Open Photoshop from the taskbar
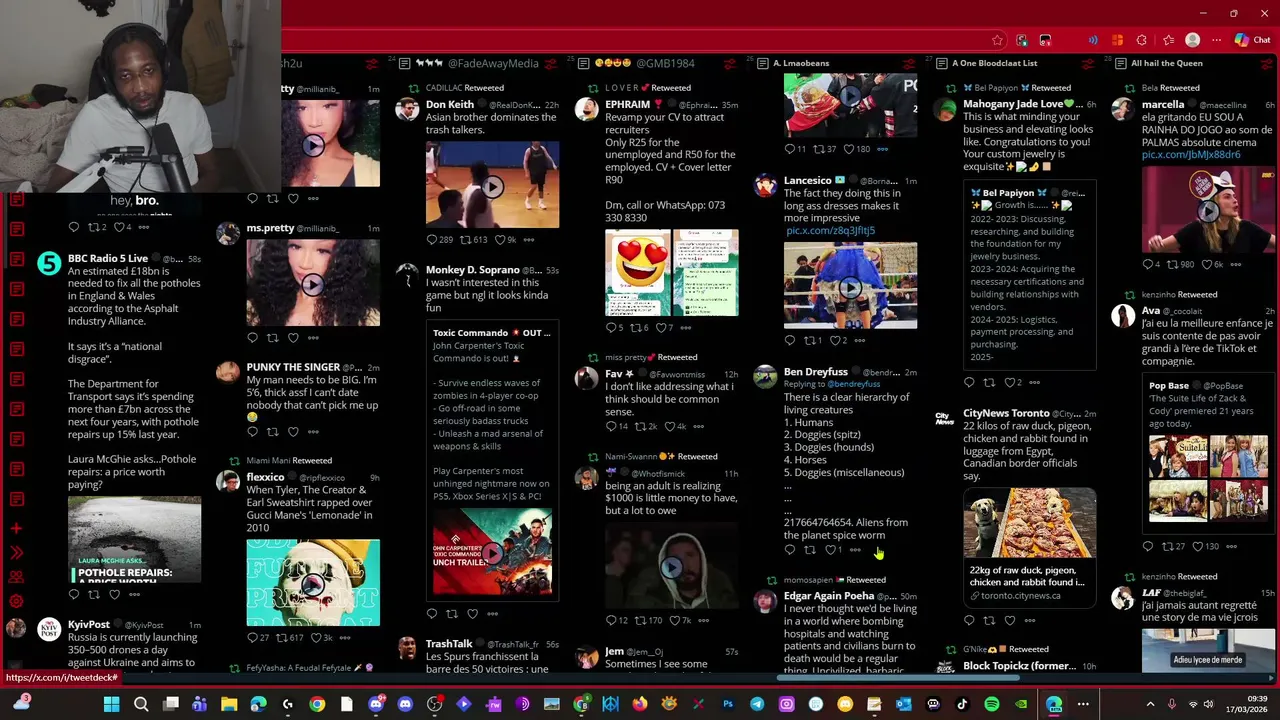The image size is (1280, 720). (727, 704)
